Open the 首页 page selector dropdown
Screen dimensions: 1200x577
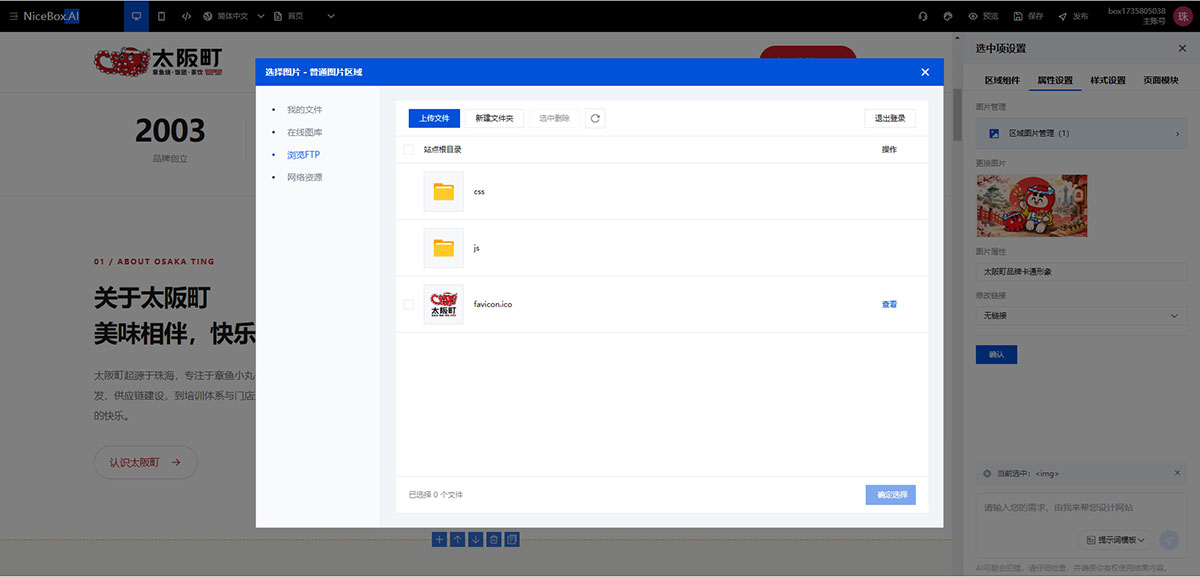(x=305, y=16)
